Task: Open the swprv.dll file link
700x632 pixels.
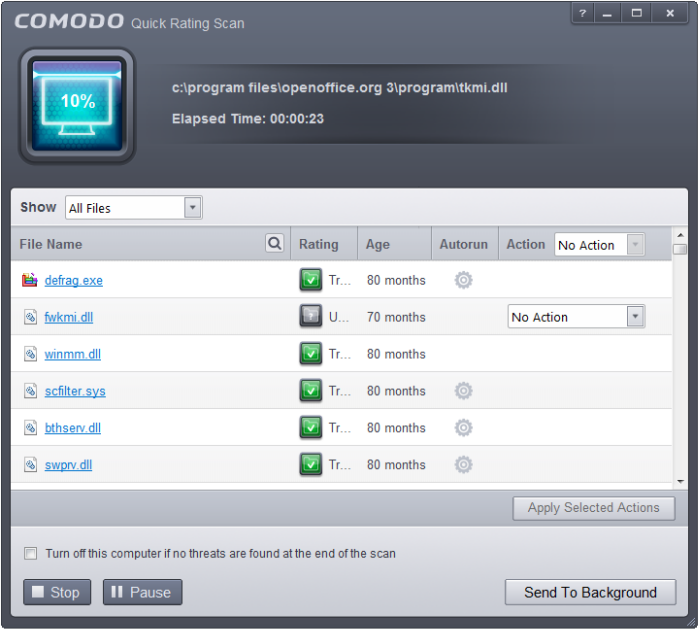Action: click(x=68, y=465)
